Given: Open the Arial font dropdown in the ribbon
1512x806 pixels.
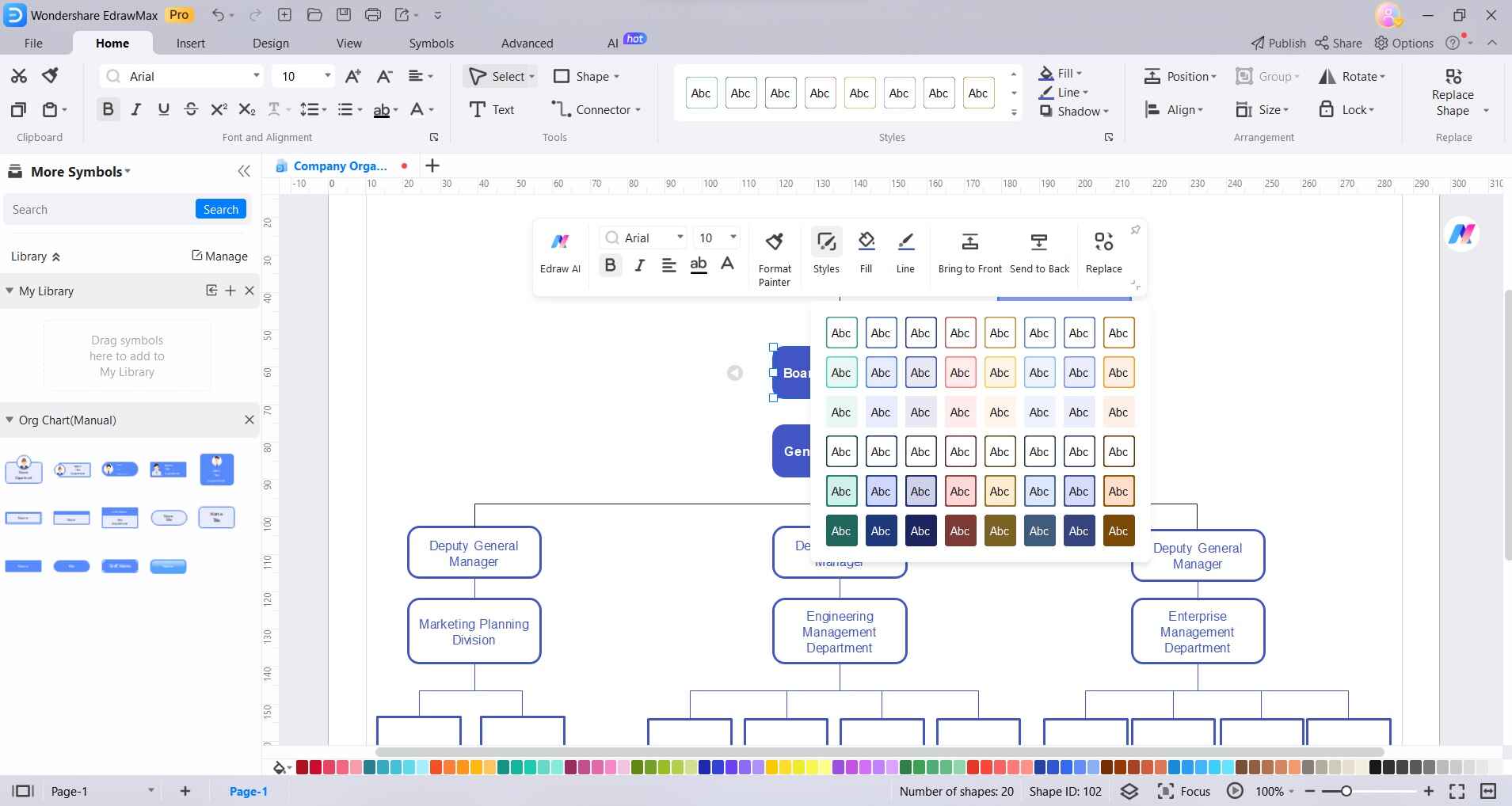Looking at the screenshot, I should pos(256,76).
